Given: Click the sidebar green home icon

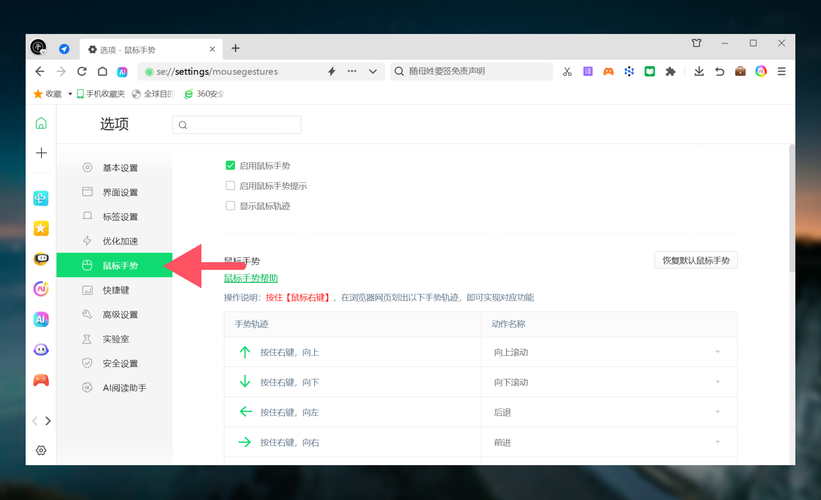Looking at the screenshot, I should click(41, 123).
